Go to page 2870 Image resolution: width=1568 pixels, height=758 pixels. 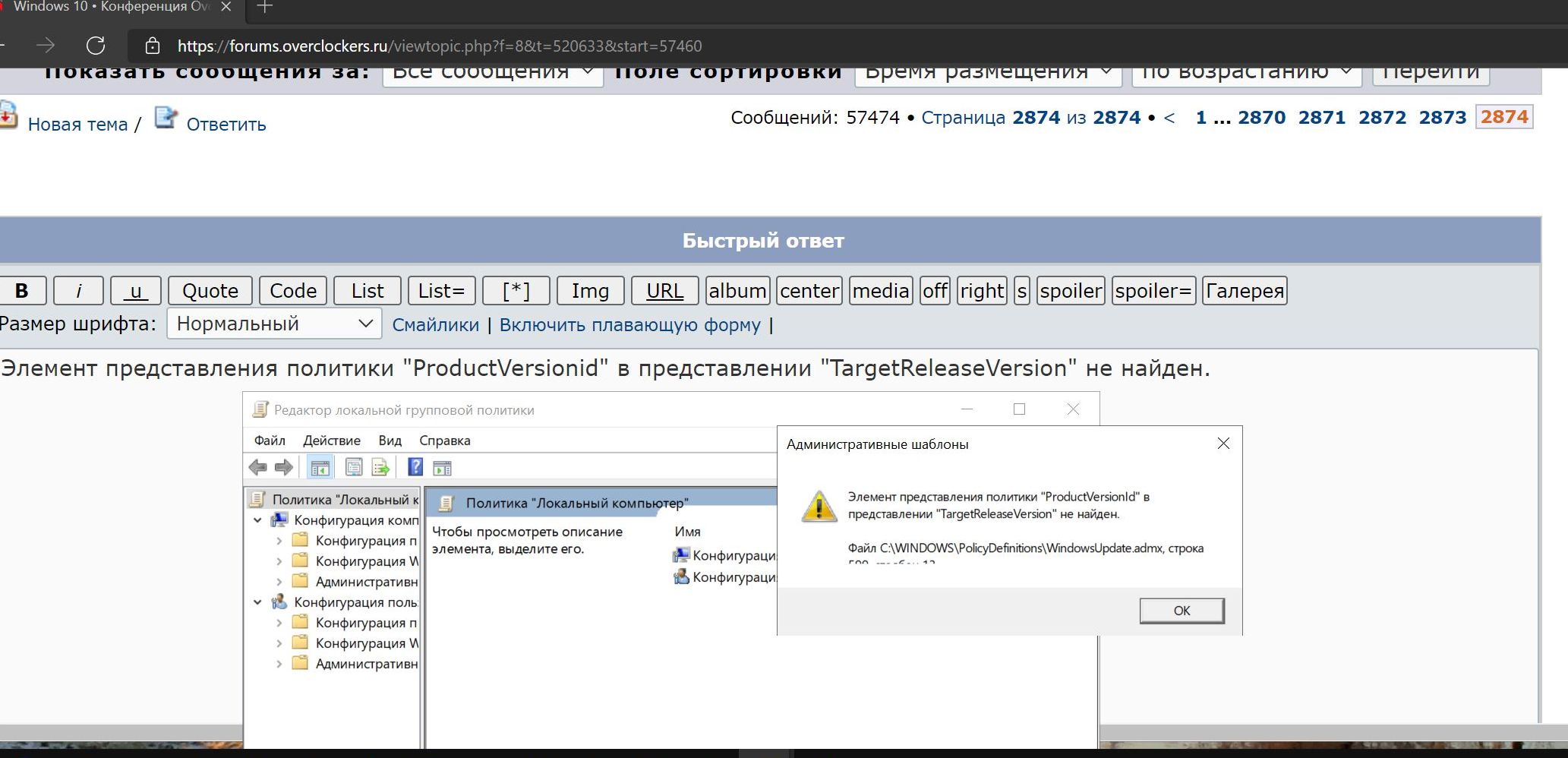pos(1262,118)
